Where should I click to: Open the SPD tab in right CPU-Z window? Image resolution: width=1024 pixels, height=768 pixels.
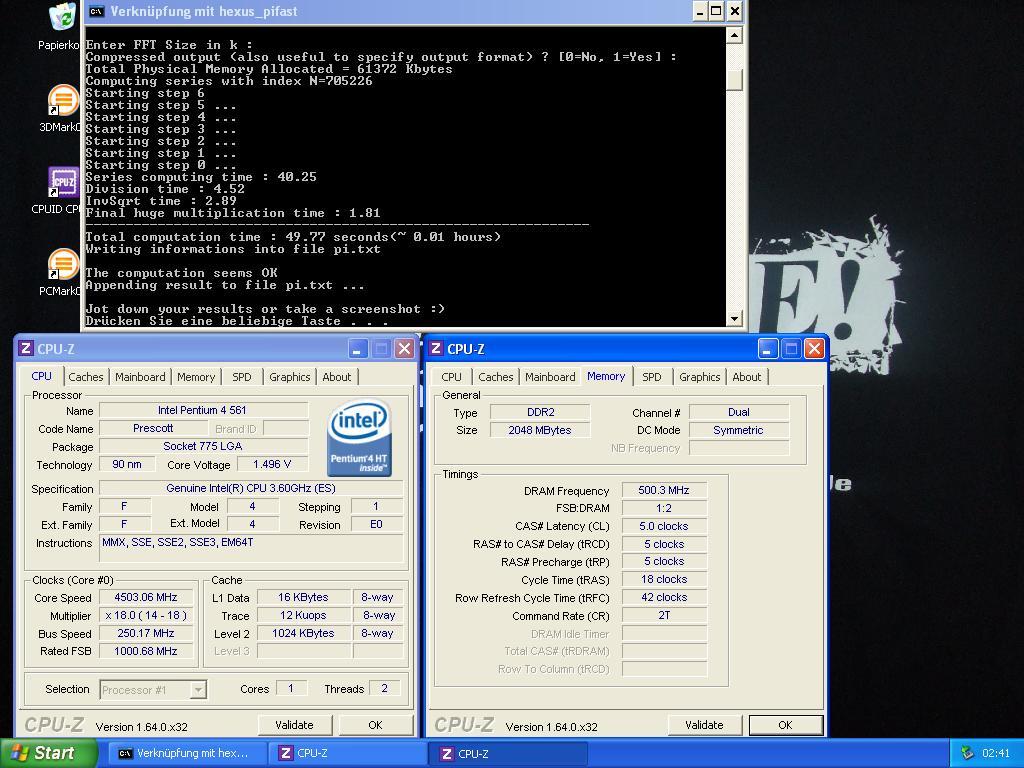tap(652, 377)
